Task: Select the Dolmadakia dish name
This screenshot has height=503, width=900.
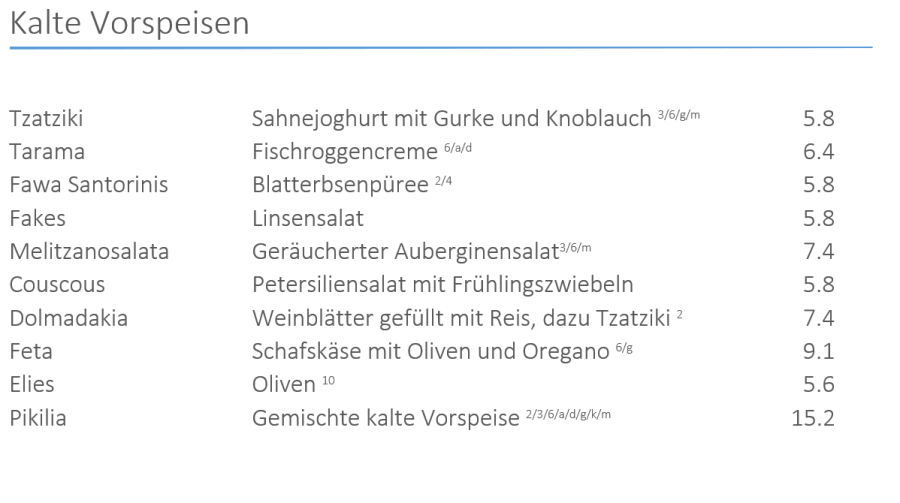Action: click(x=68, y=318)
